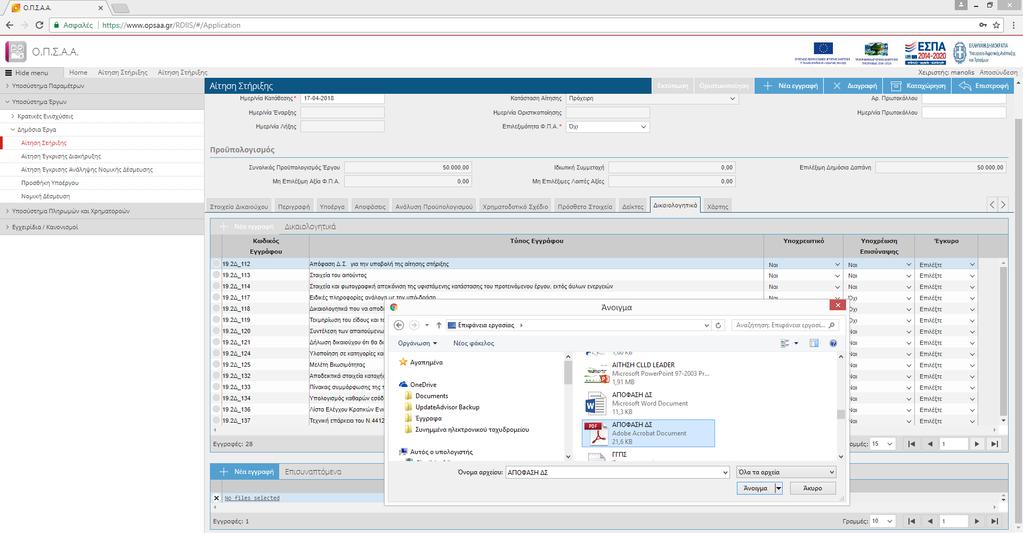
Task: Click the Άκυρο button in the file dialog
Action: pyautogui.click(x=812, y=488)
